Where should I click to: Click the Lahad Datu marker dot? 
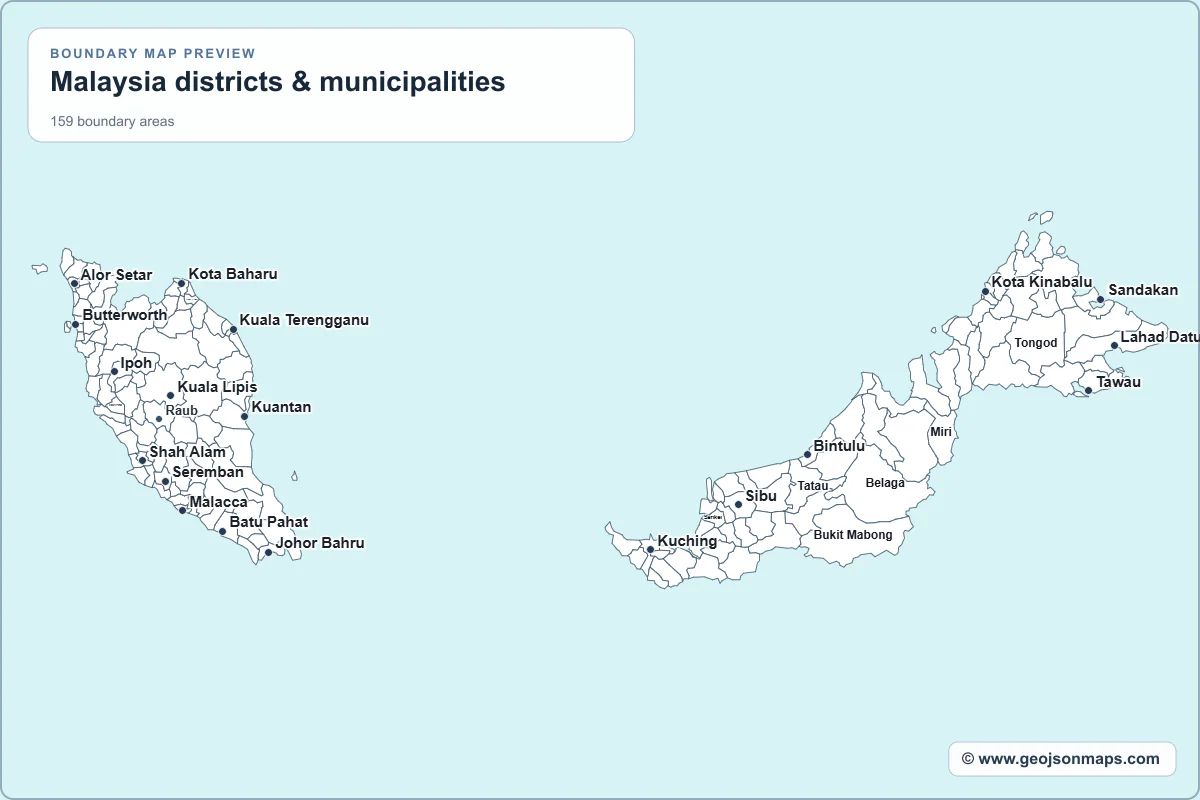(x=1114, y=346)
